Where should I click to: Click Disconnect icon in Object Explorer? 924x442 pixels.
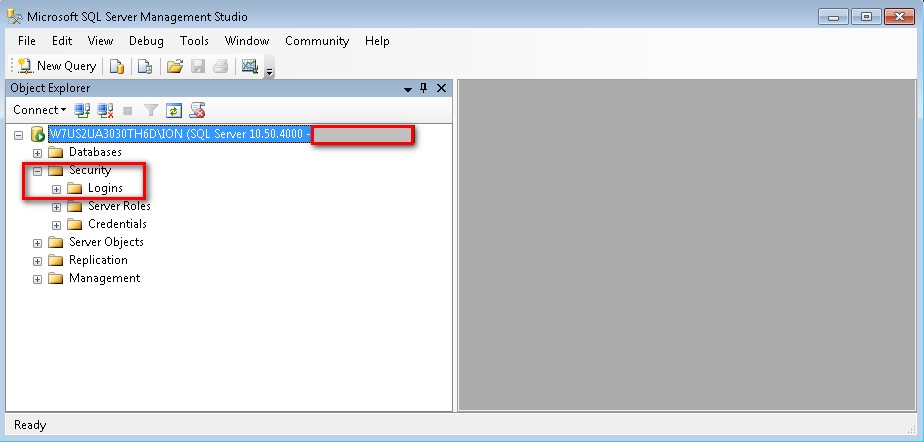coord(105,110)
